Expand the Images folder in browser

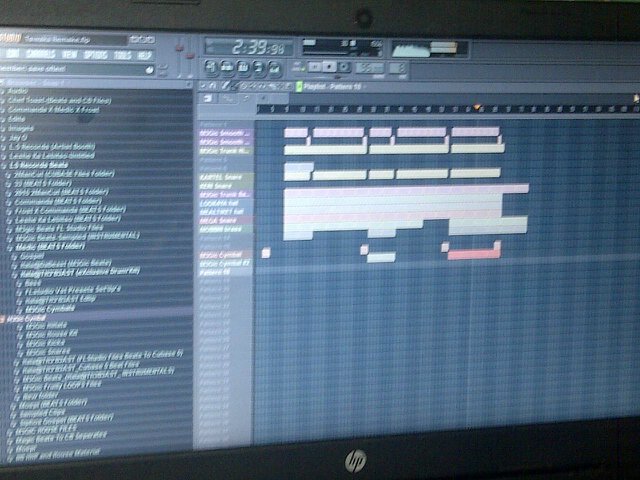[21, 128]
